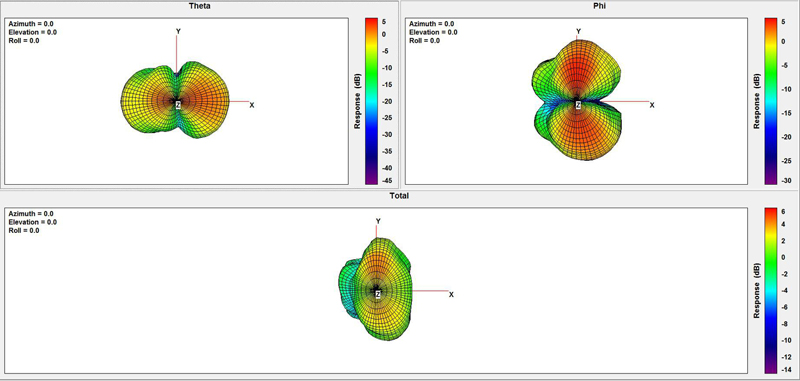Click the Z axis marker in Theta plot
Image resolution: width=800 pixels, height=381 pixels.
click(x=178, y=105)
